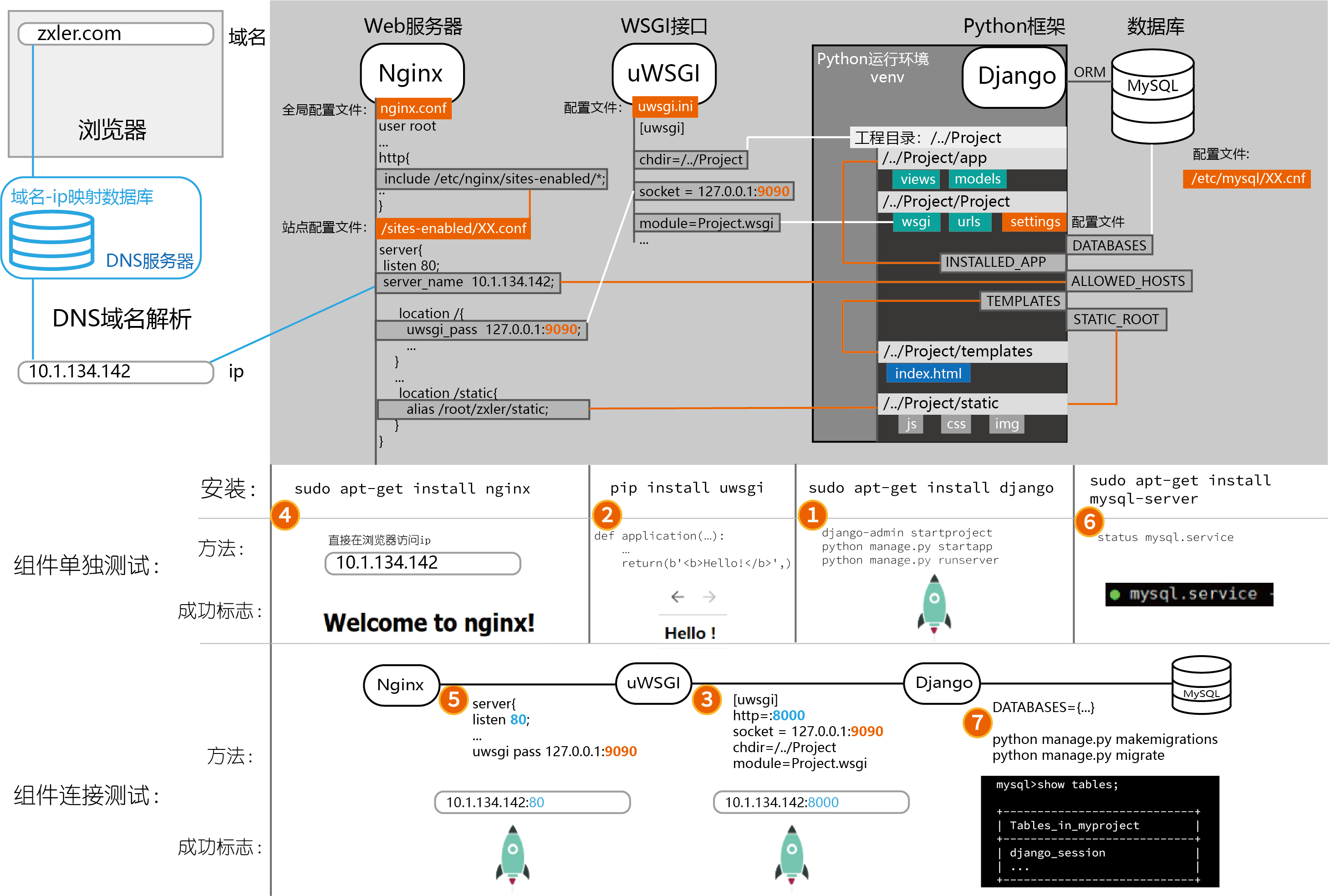Image resolution: width=1330 pixels, height=896 pixels.
Task: Click the 10.1.134.142 field under 直接在浏览器访问ip
Action: (423, 564)
